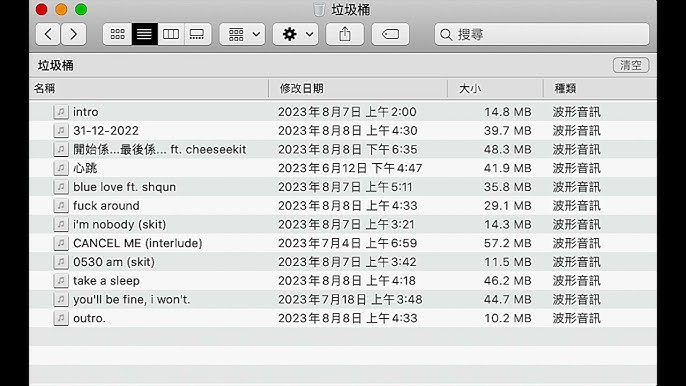Select file fuck around

tap(106, 205)
